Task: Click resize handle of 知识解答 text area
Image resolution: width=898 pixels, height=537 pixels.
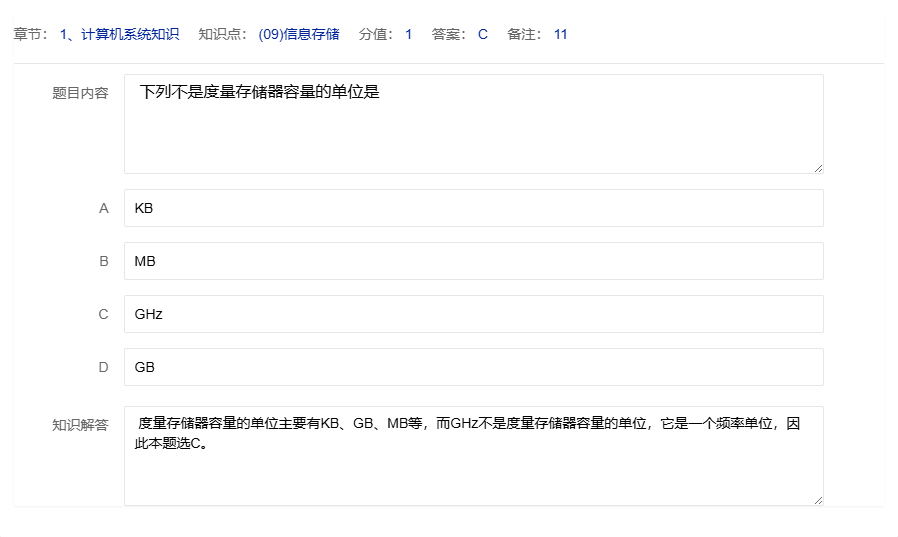Action: (x=818, y=500)
